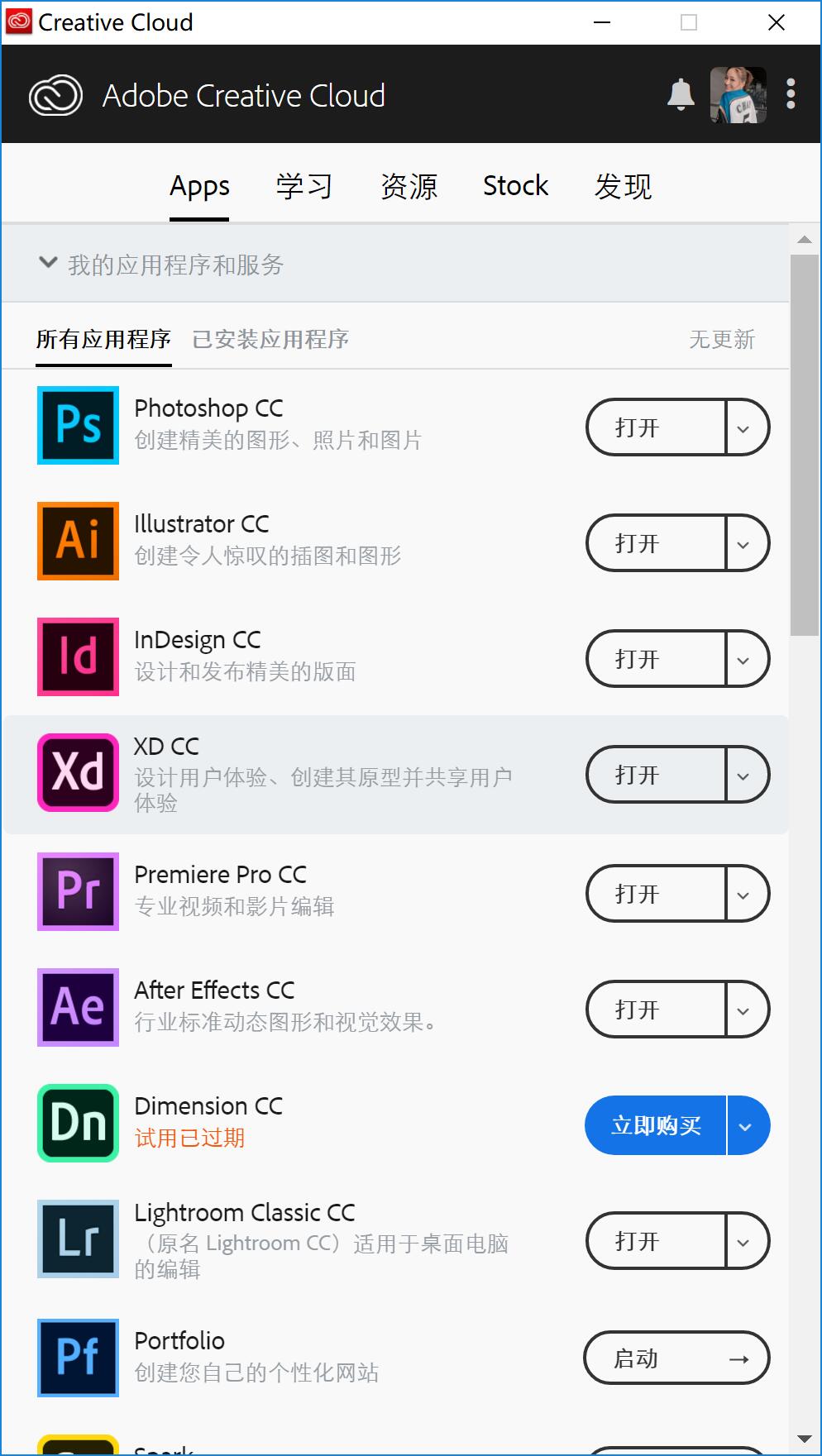Switch to the 学习 tab
822x1456 pixels.
coord(303,186)
